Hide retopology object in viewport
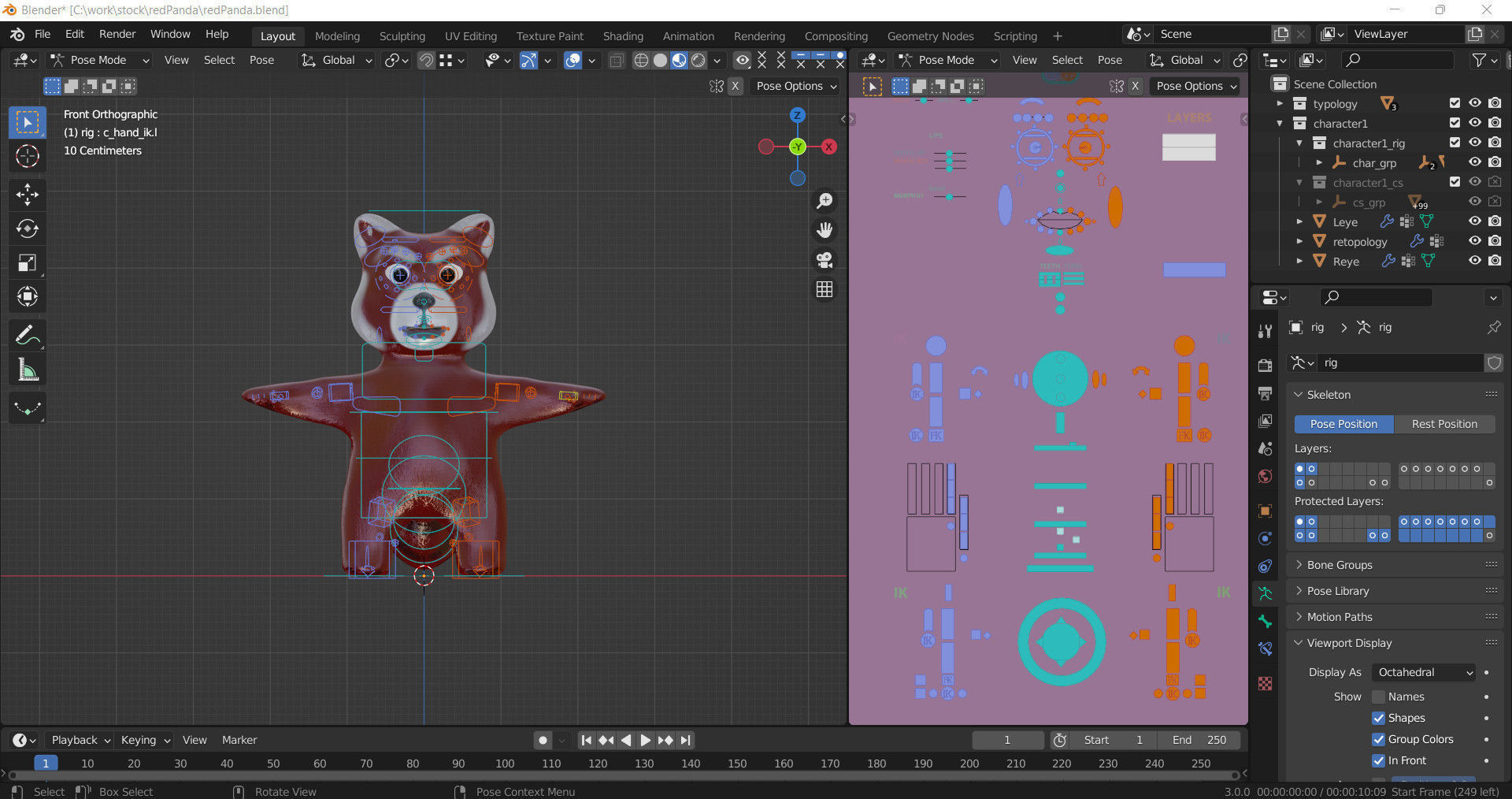Image resolution: width=1512 pixels, height=799 pixels. click(x=1474, y=241)
